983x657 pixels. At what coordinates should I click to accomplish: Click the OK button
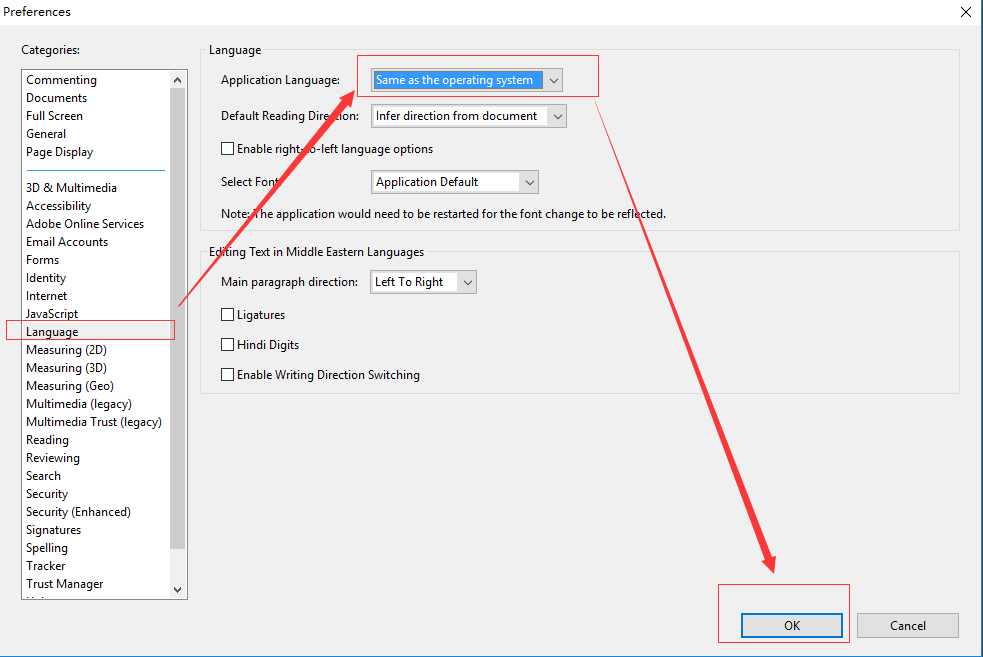coord(791,624)
